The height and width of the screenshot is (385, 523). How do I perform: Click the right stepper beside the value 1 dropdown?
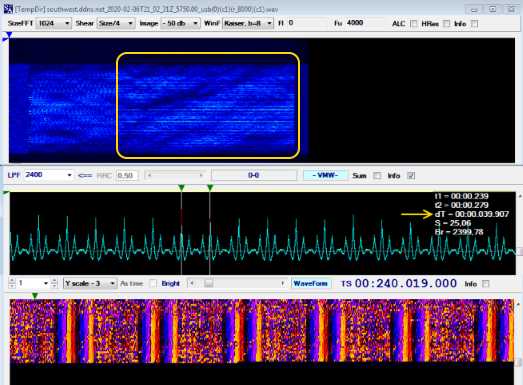click(55, 283)
